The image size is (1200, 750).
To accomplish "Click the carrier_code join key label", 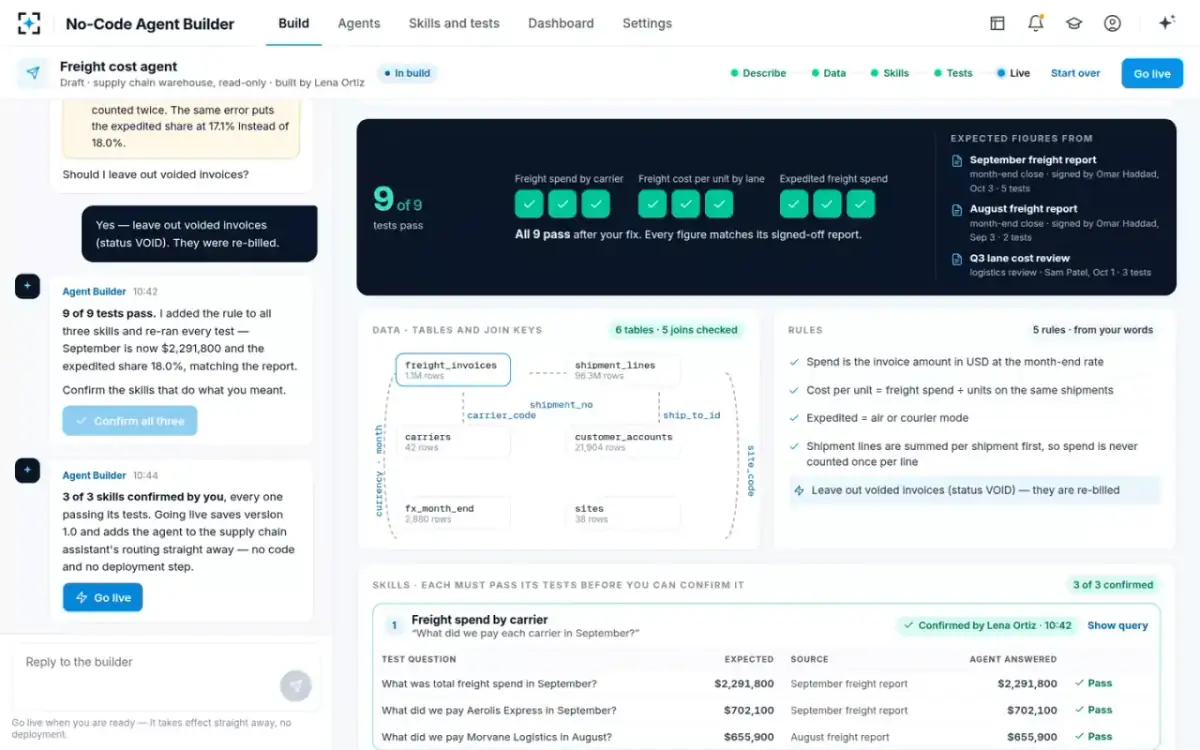I will (x=503, y=415).
